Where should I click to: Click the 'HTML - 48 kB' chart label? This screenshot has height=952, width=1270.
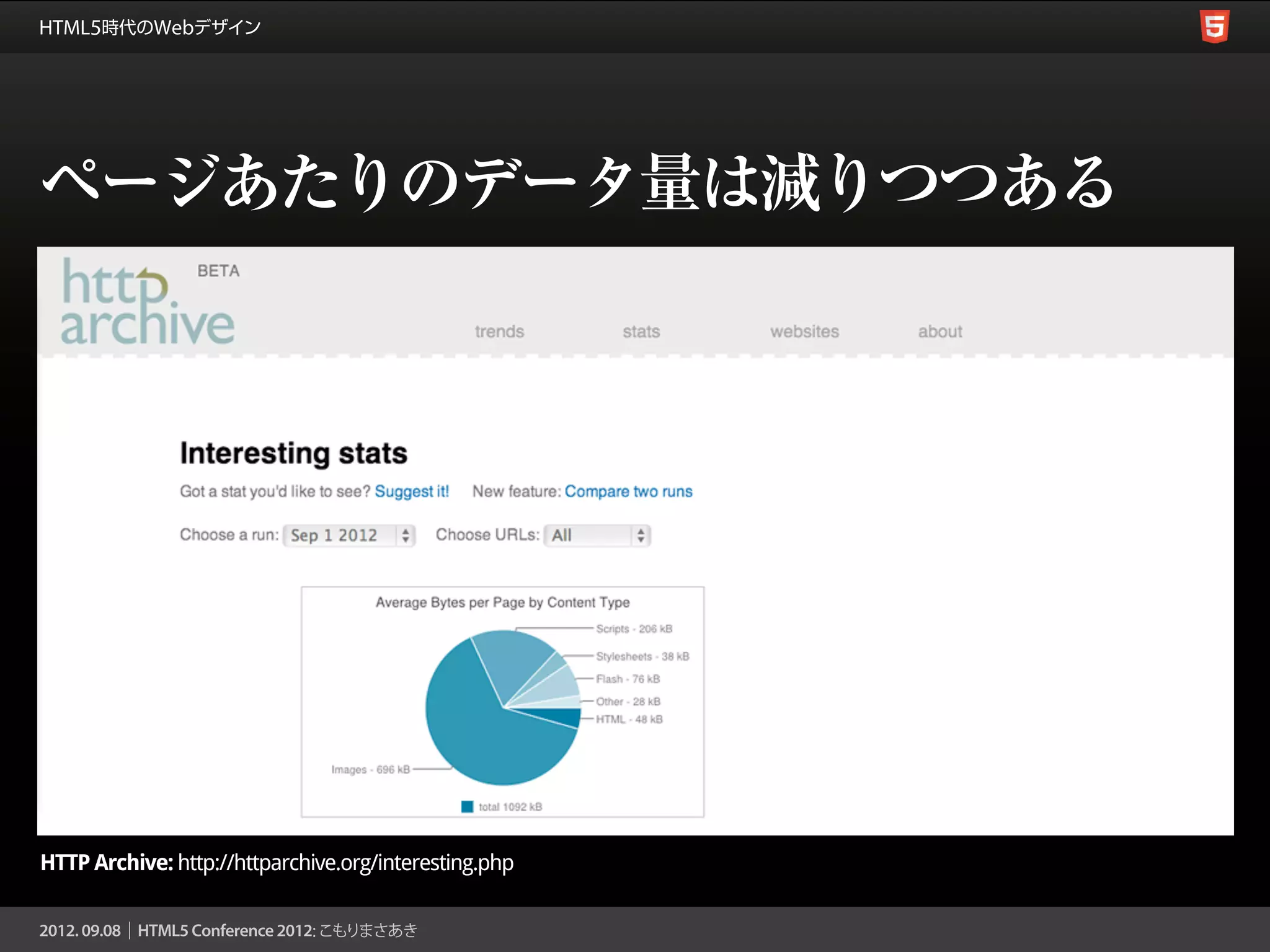[x=629, y=720]
